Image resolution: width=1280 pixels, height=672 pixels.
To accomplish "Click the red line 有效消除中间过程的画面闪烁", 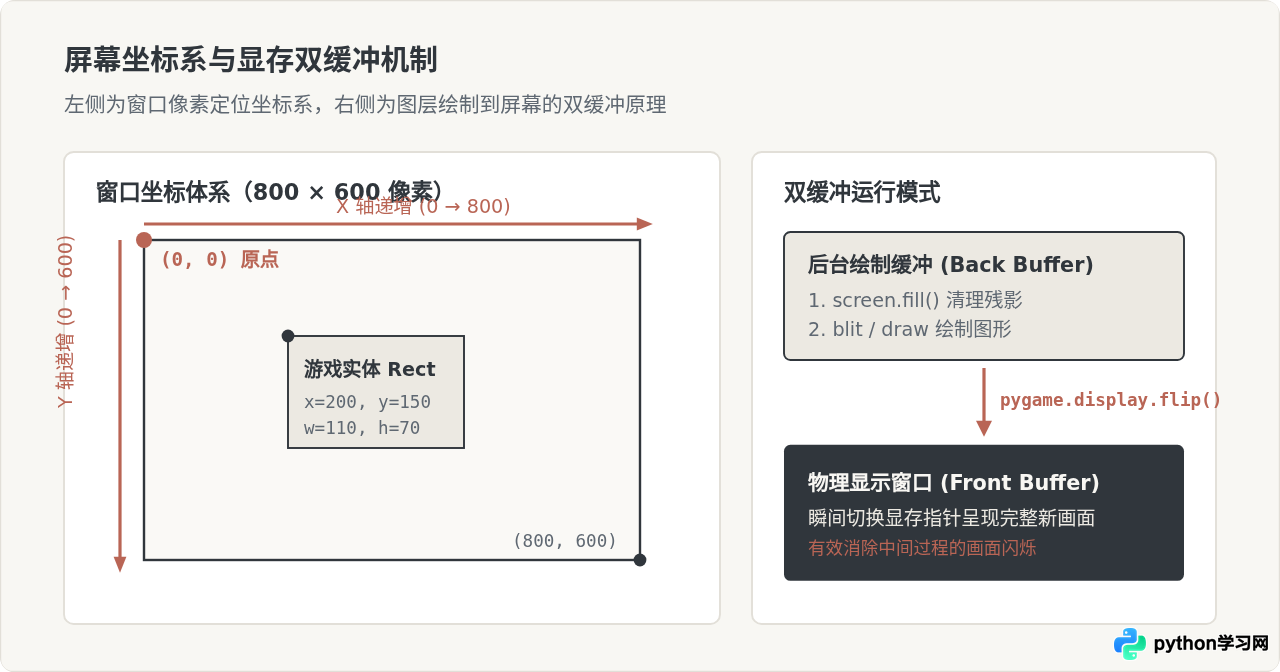I will point(923,548).
